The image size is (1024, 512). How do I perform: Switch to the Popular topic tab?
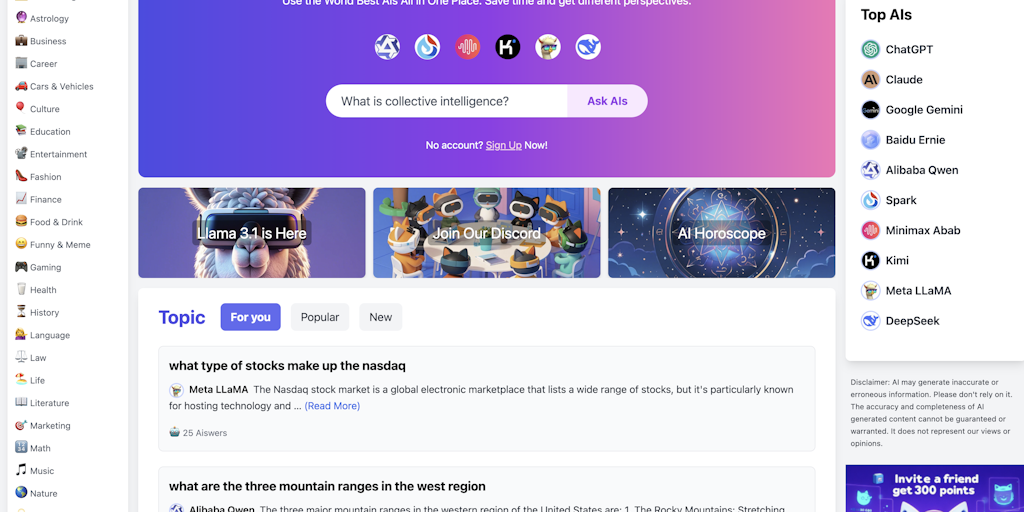point(320,317)
